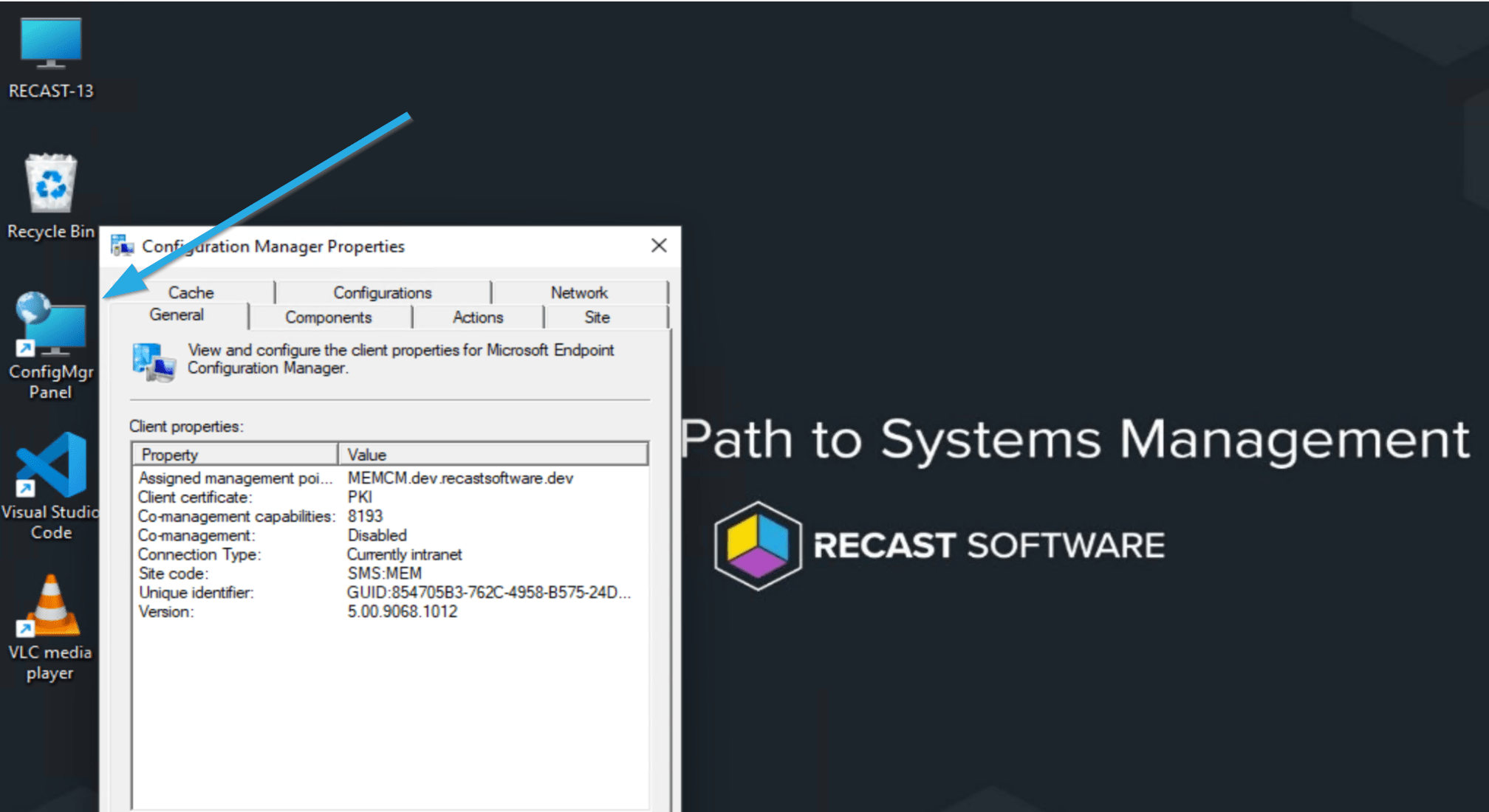Select the Unique identifier GUID row
1489x812 pixels.
[x=196, y=593]
